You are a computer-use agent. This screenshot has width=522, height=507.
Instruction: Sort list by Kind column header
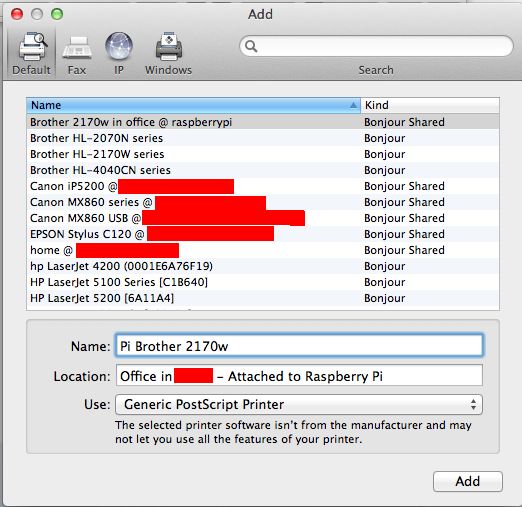pyautogui.click(x=430, y=105)
